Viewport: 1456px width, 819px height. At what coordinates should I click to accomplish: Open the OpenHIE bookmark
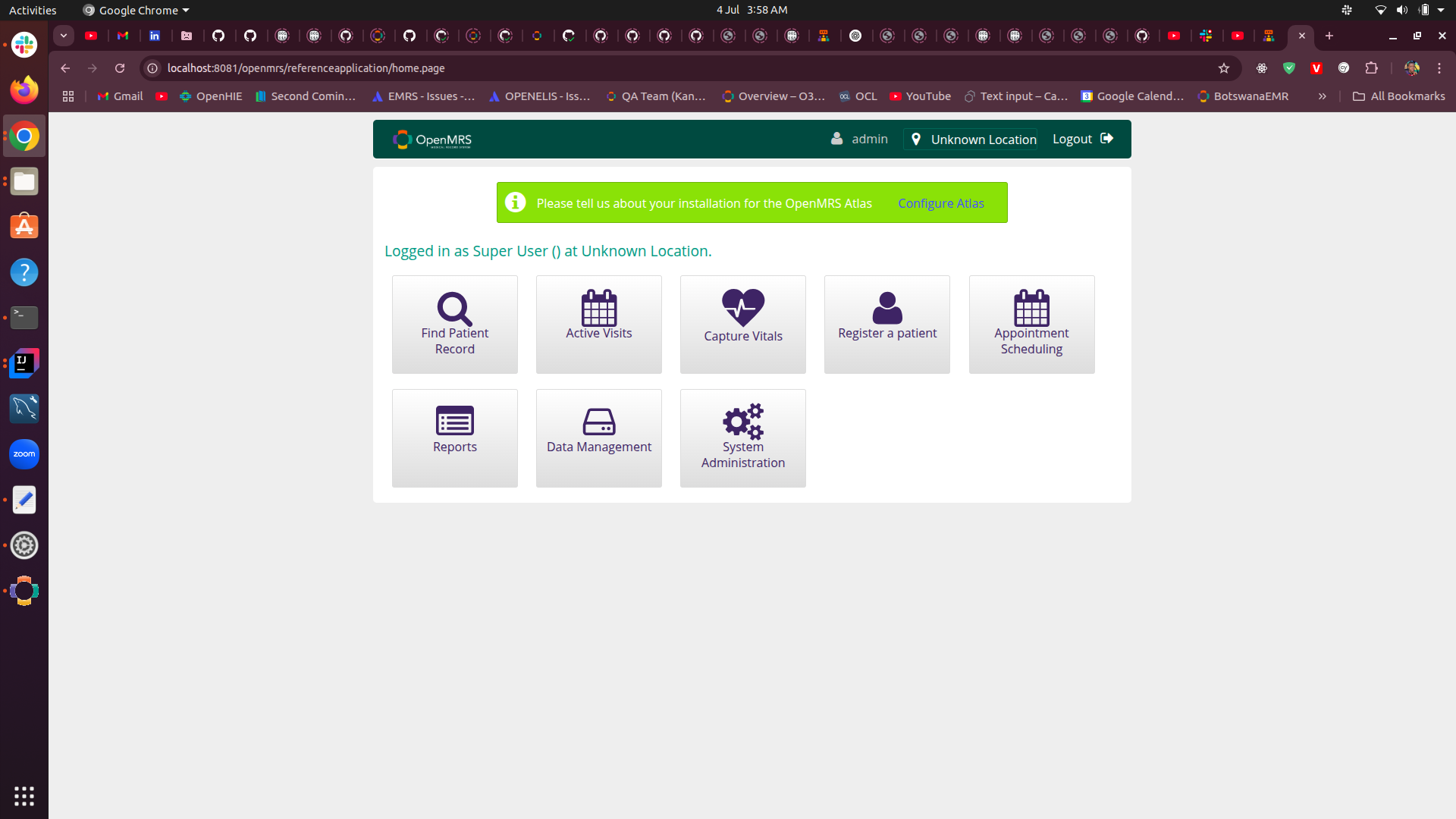211,96
